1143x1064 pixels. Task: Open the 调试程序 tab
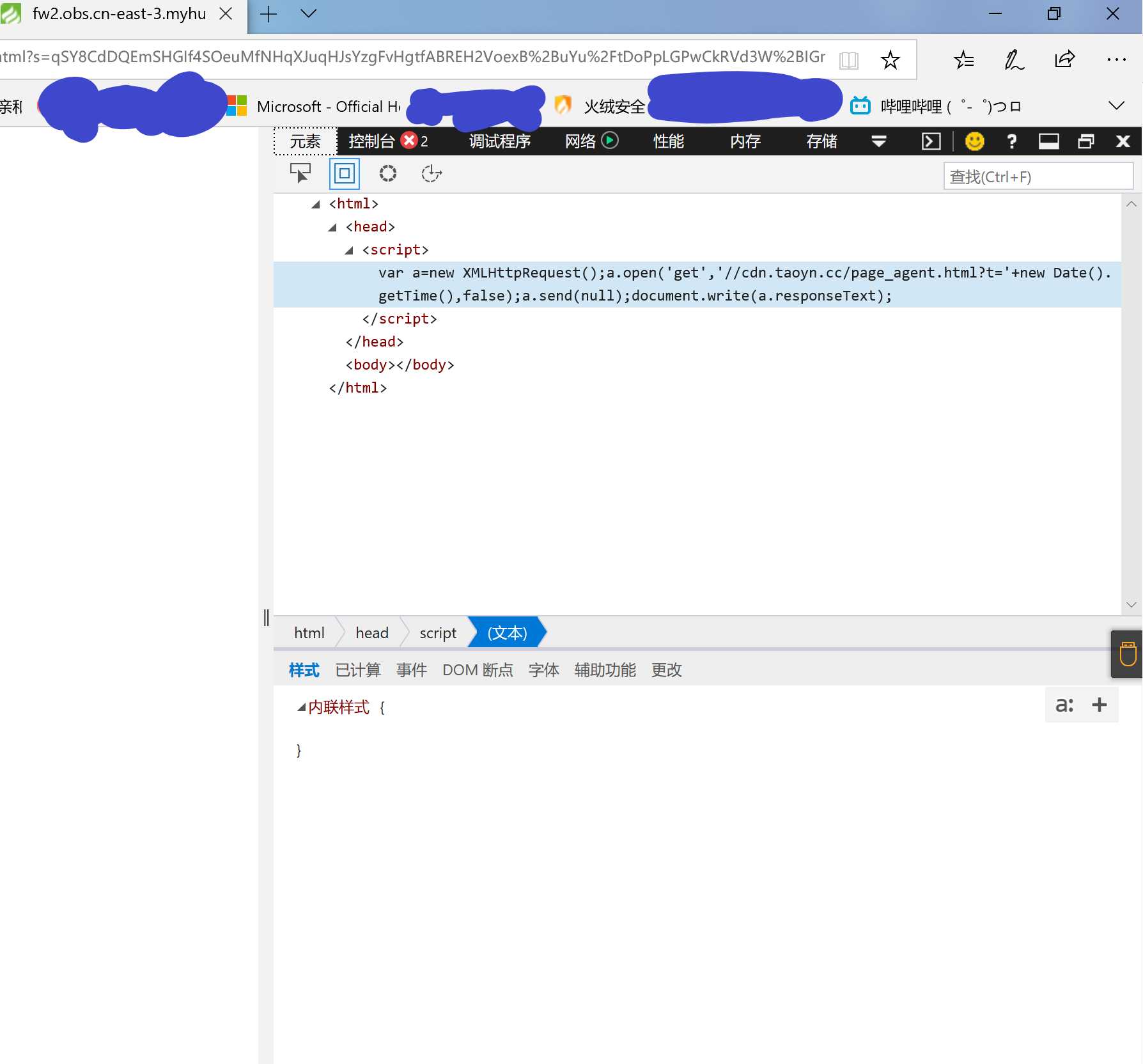tap(500, 141)
